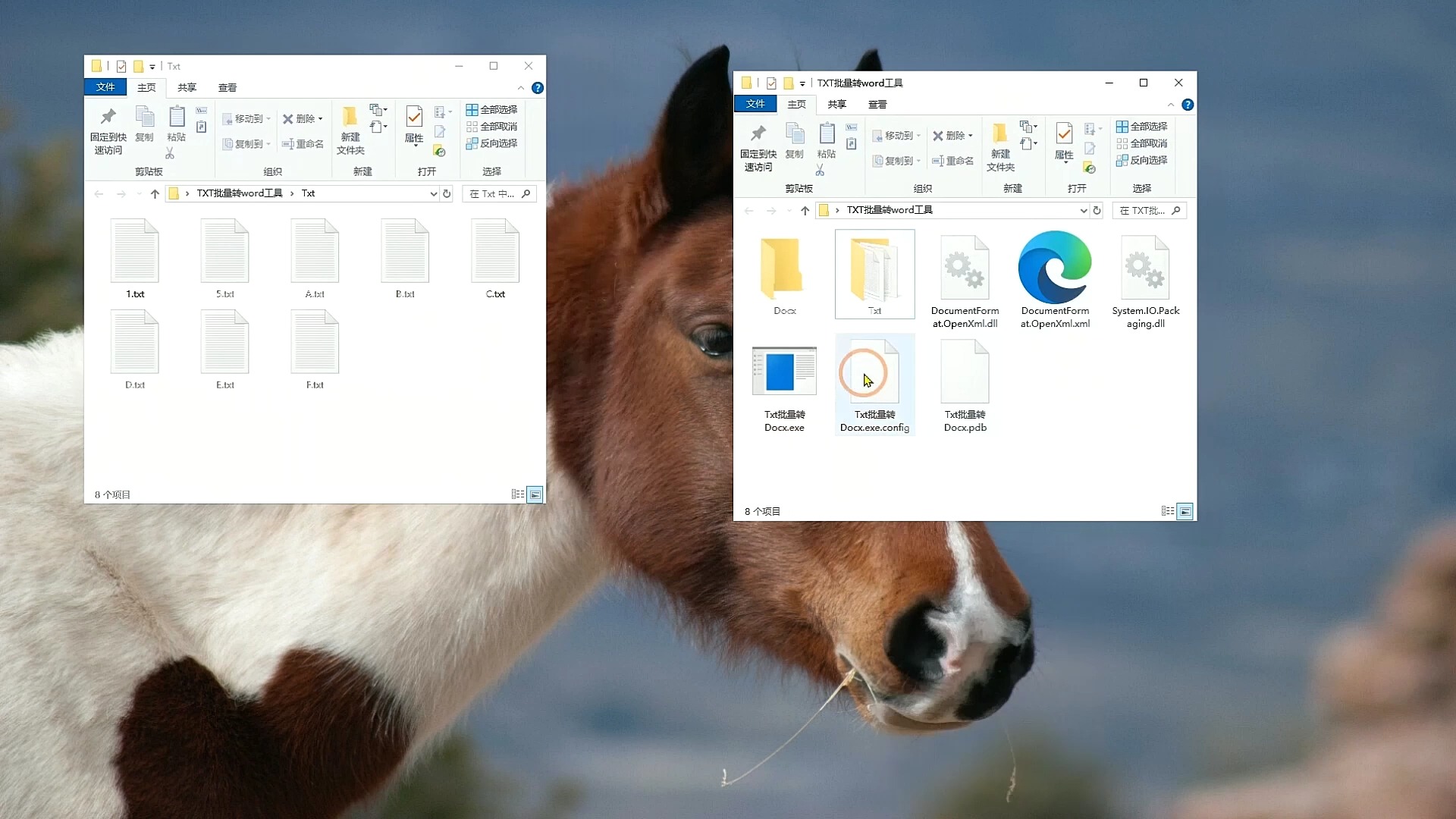This screenshot has height=819, width=1456.
Task: Click help question mark in Txt window
Action: (x=538, y=88)
